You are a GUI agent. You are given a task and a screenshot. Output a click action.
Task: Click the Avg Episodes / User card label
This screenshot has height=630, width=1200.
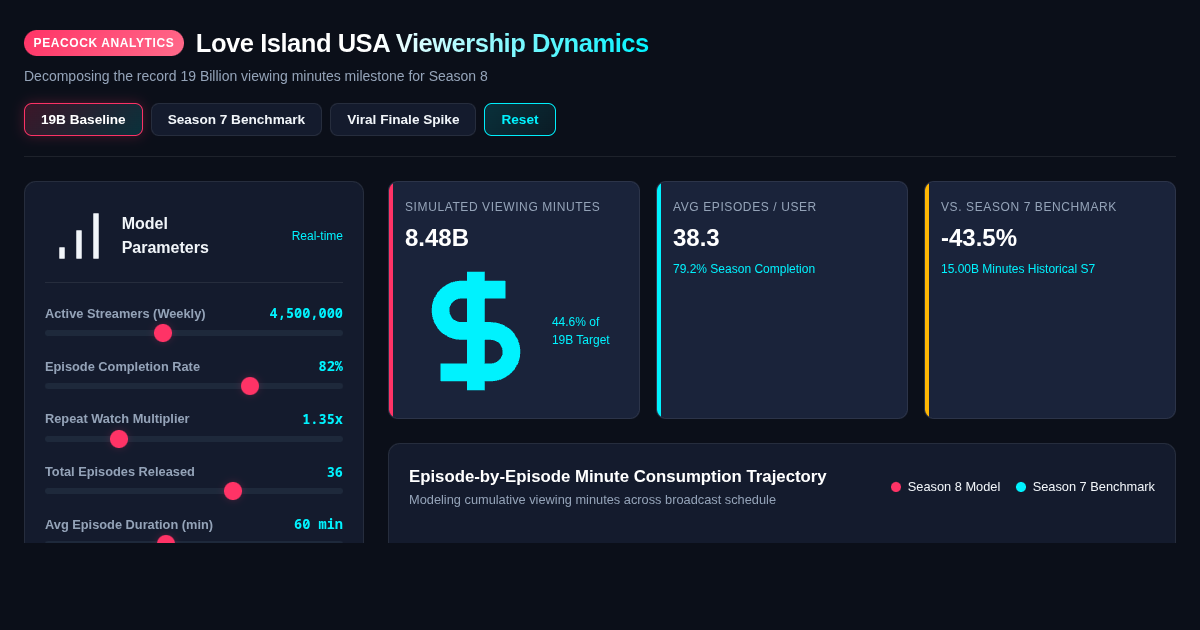pos(745,207)
